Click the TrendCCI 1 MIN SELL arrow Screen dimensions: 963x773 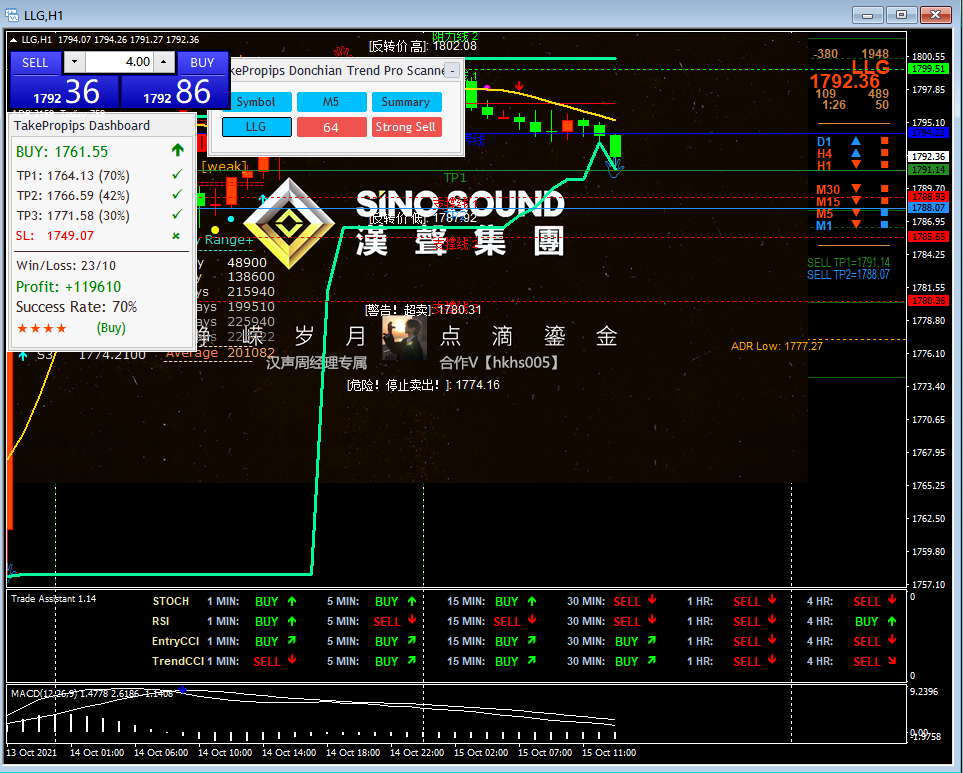point(292,660)
